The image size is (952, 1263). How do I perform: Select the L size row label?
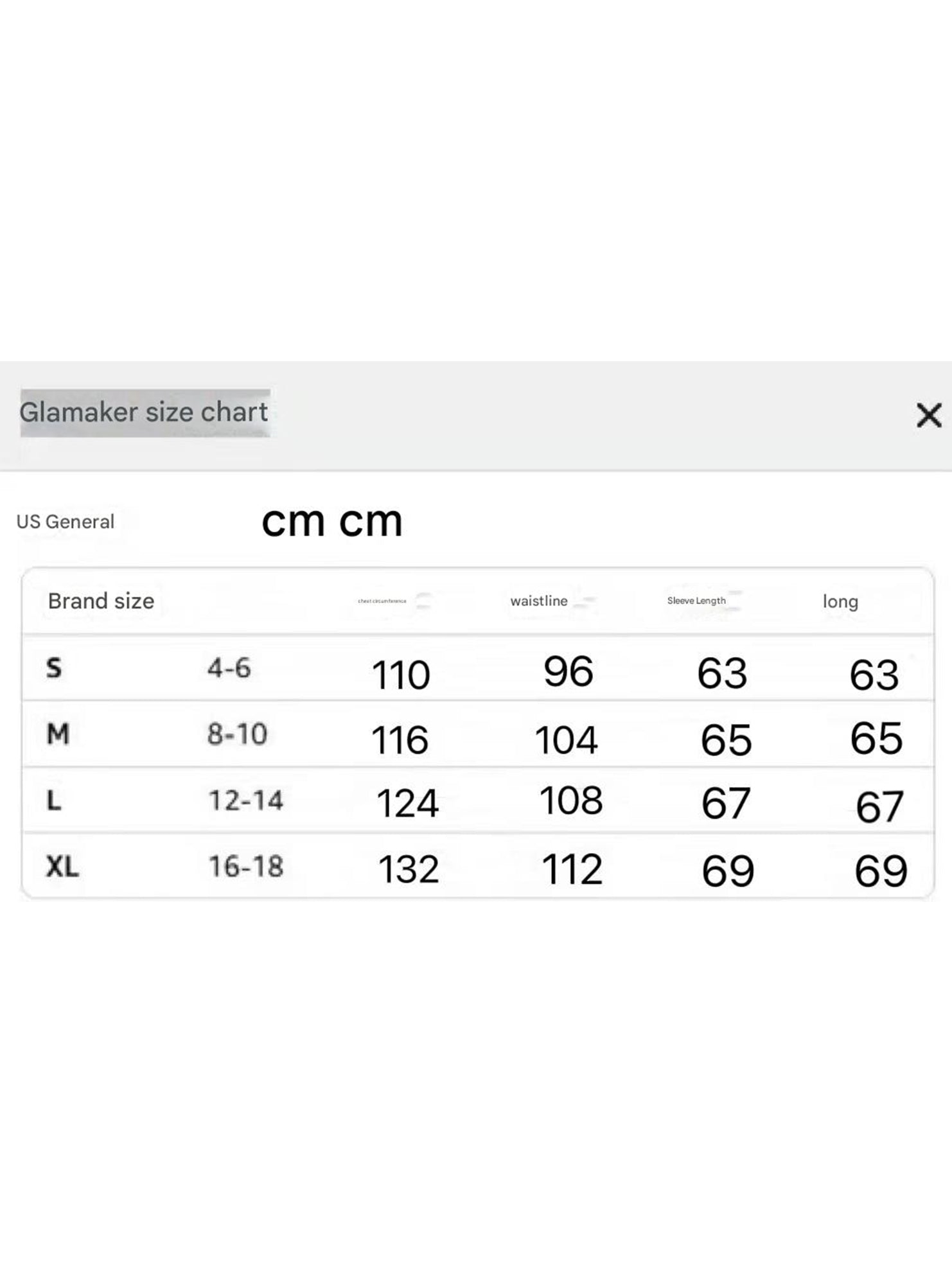coord(54,800)
